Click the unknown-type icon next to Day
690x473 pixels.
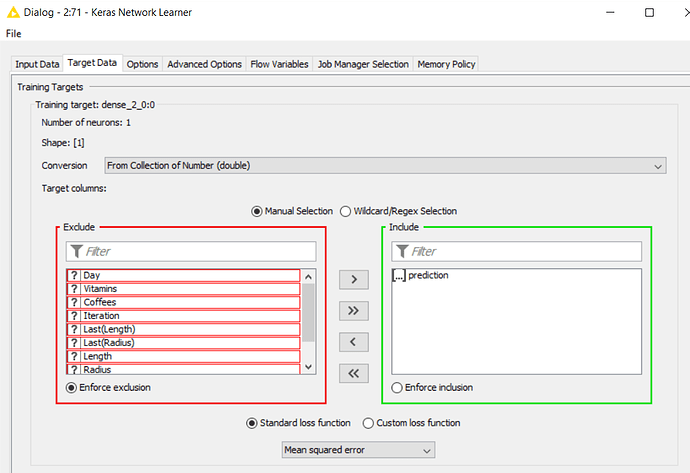point(74,275)
